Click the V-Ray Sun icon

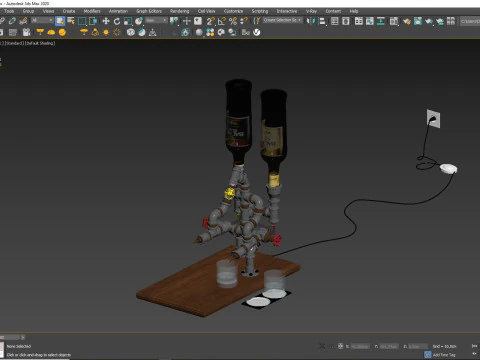point(106,32)
